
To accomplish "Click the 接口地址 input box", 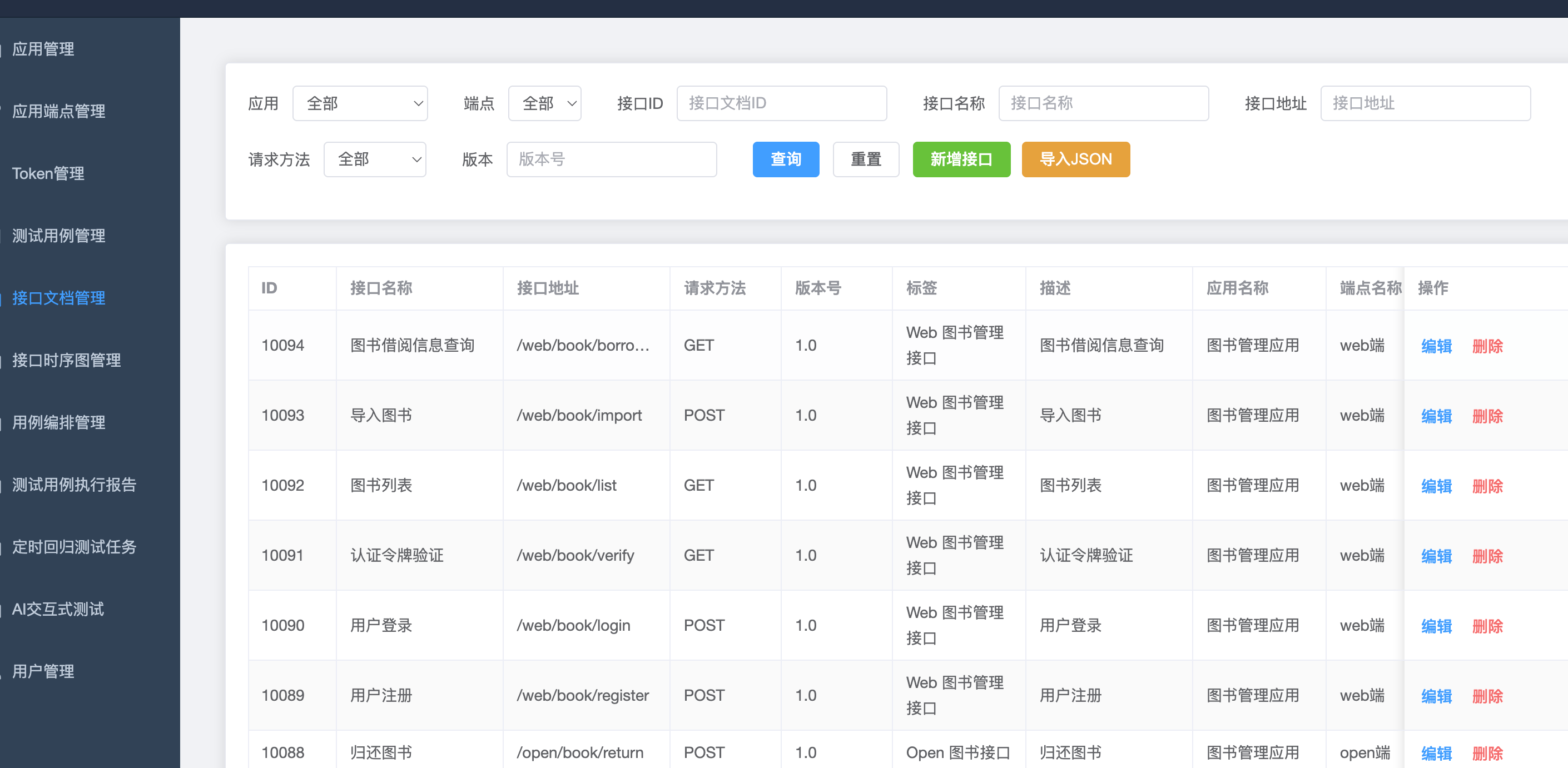I will [x=1425, y=103].
